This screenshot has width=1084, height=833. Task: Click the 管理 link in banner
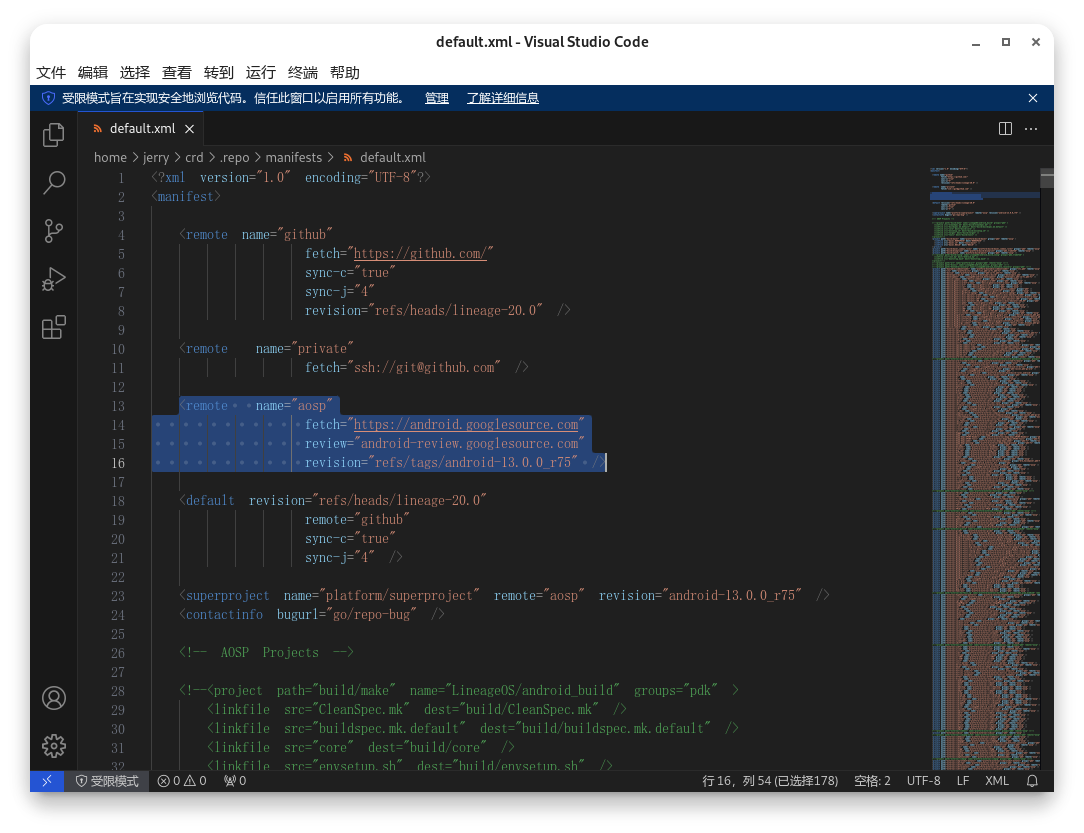point(437,98)
